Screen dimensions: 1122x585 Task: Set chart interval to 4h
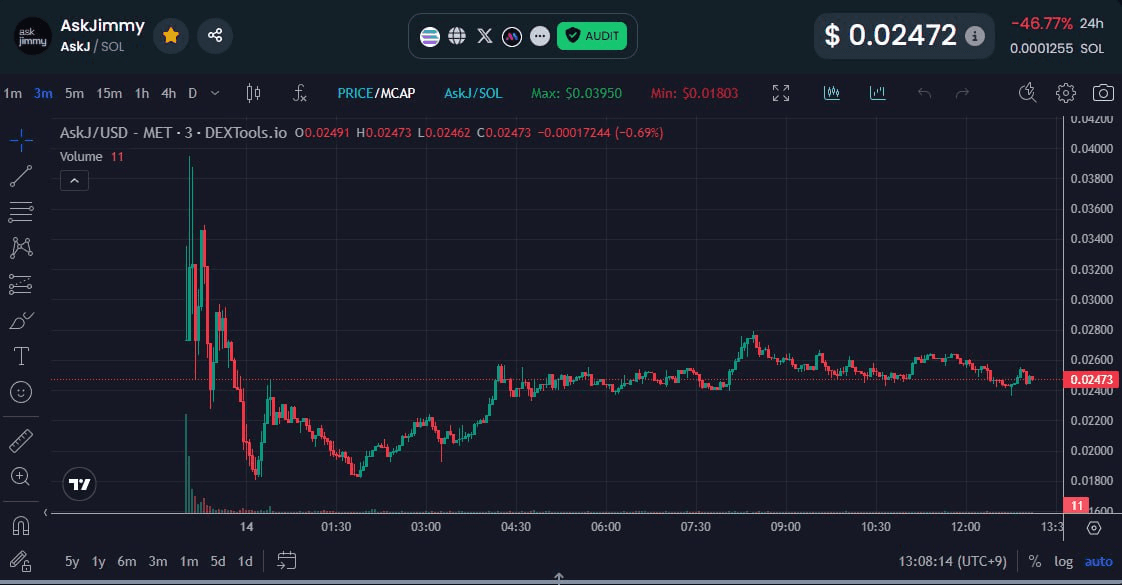[x=168, y=94]
